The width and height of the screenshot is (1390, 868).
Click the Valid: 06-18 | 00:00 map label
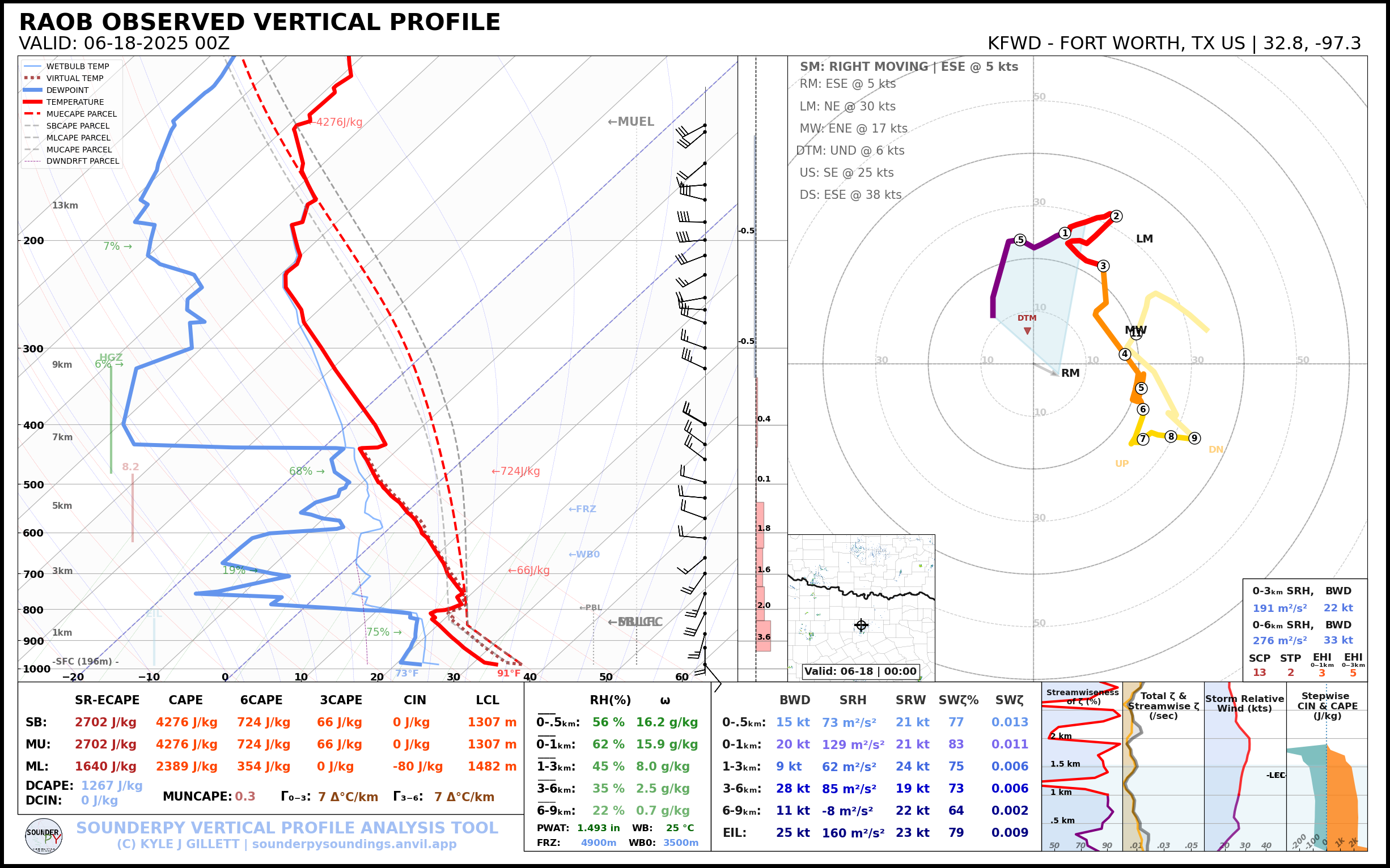click(x=860, y=671)
